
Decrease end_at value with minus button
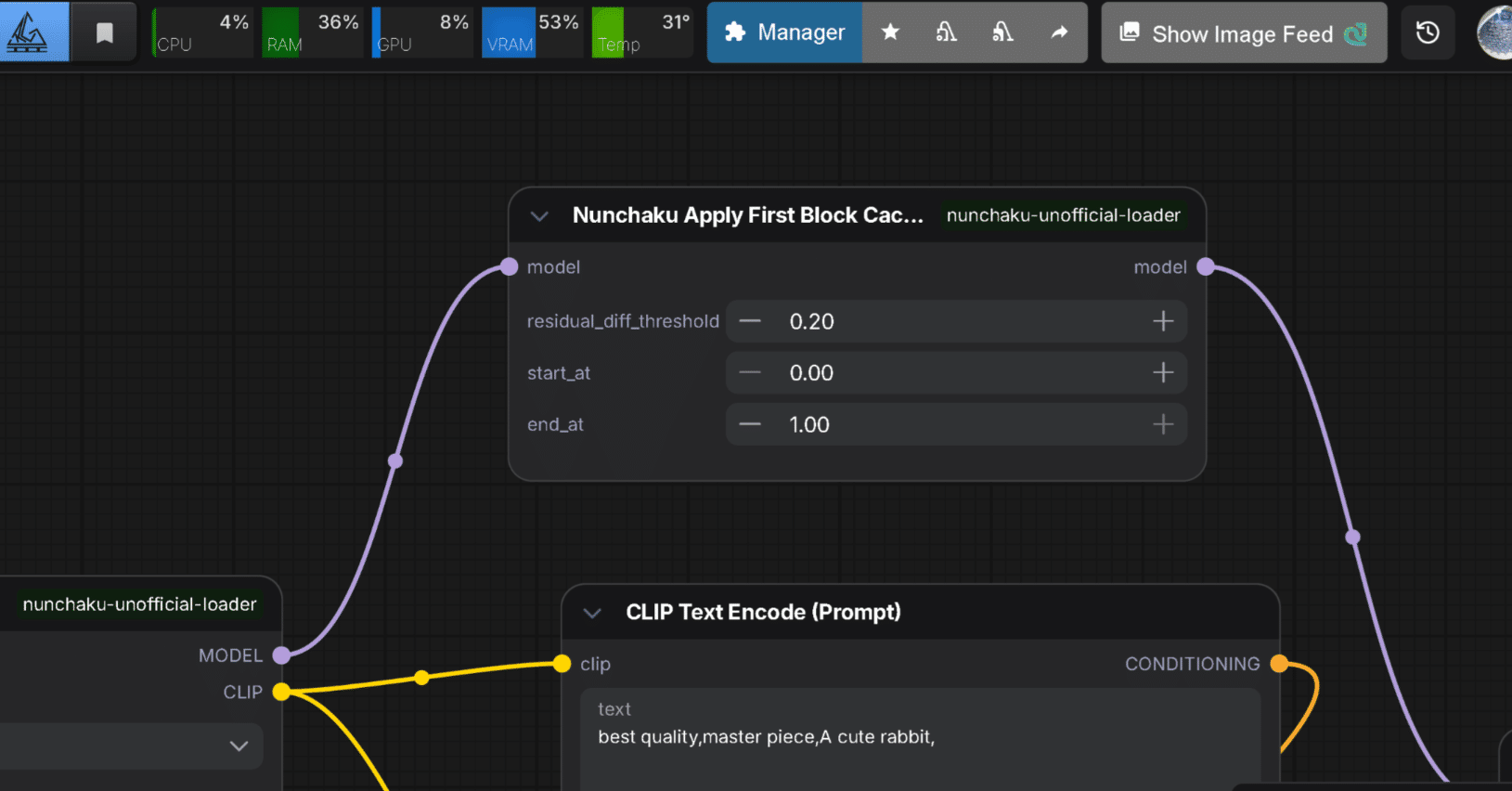(x=750, y=424)
